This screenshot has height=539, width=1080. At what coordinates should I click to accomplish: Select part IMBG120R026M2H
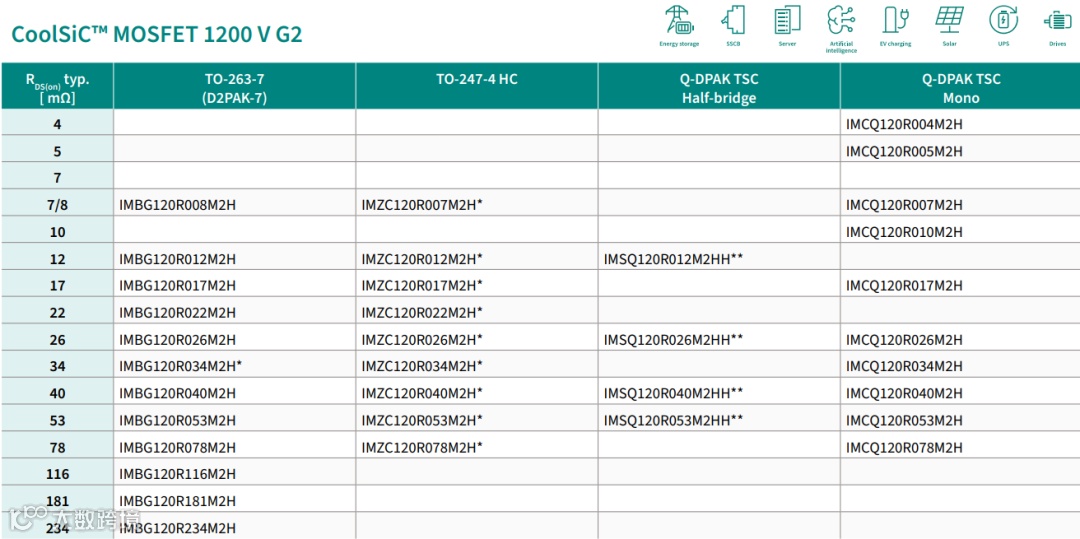[177, 339]
